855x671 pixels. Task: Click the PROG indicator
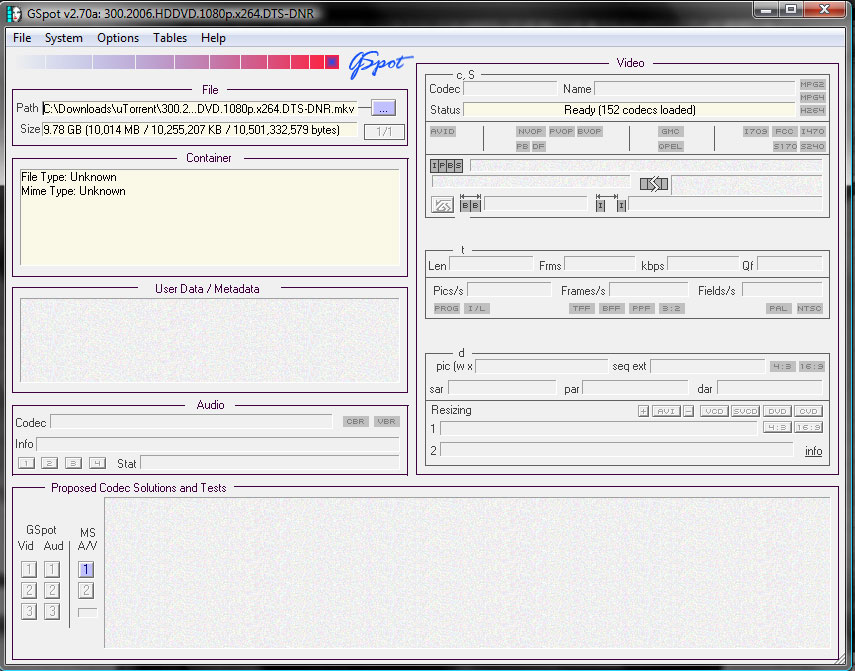click(447, 309)
